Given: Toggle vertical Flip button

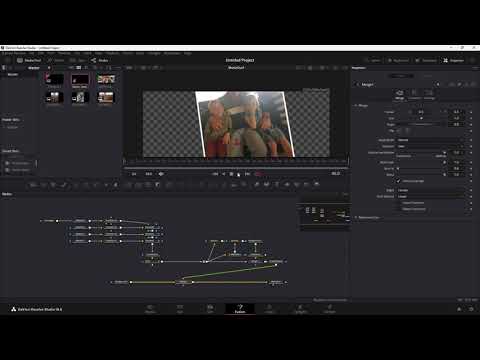Looking at the screenshot, I should pos(406,131).
